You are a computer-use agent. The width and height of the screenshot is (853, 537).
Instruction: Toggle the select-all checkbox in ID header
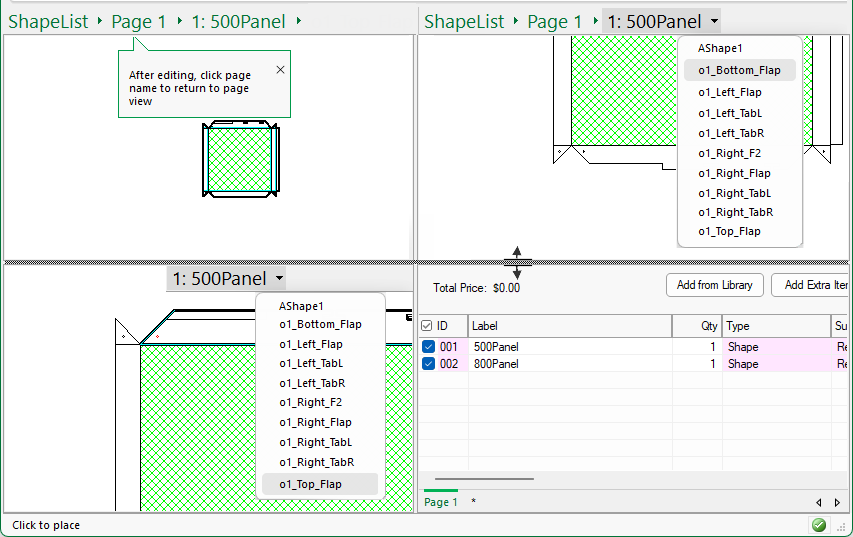(427, 326)
